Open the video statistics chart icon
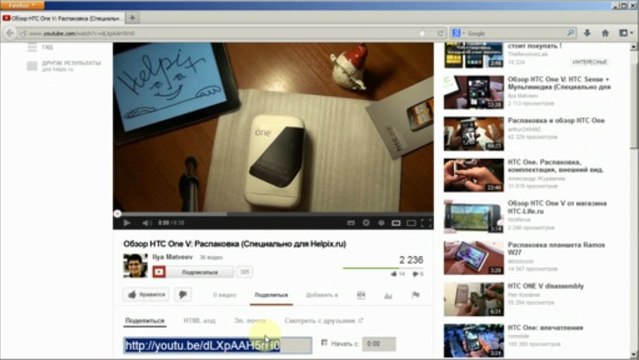The height and width of the screenshot is (360, 639). point(388,295)
